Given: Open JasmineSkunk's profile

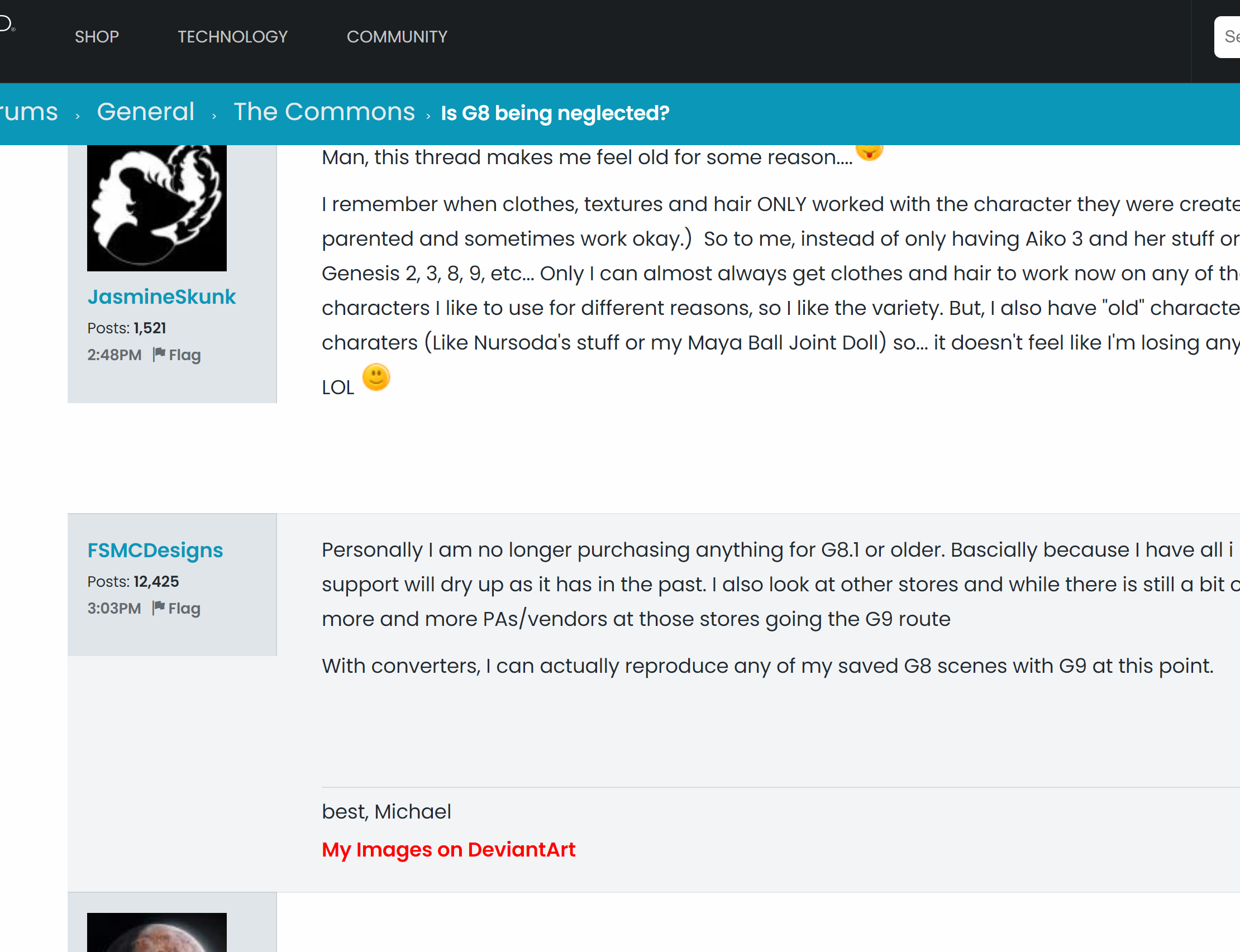Looking at the screenshot, I should tap(161, 296).
